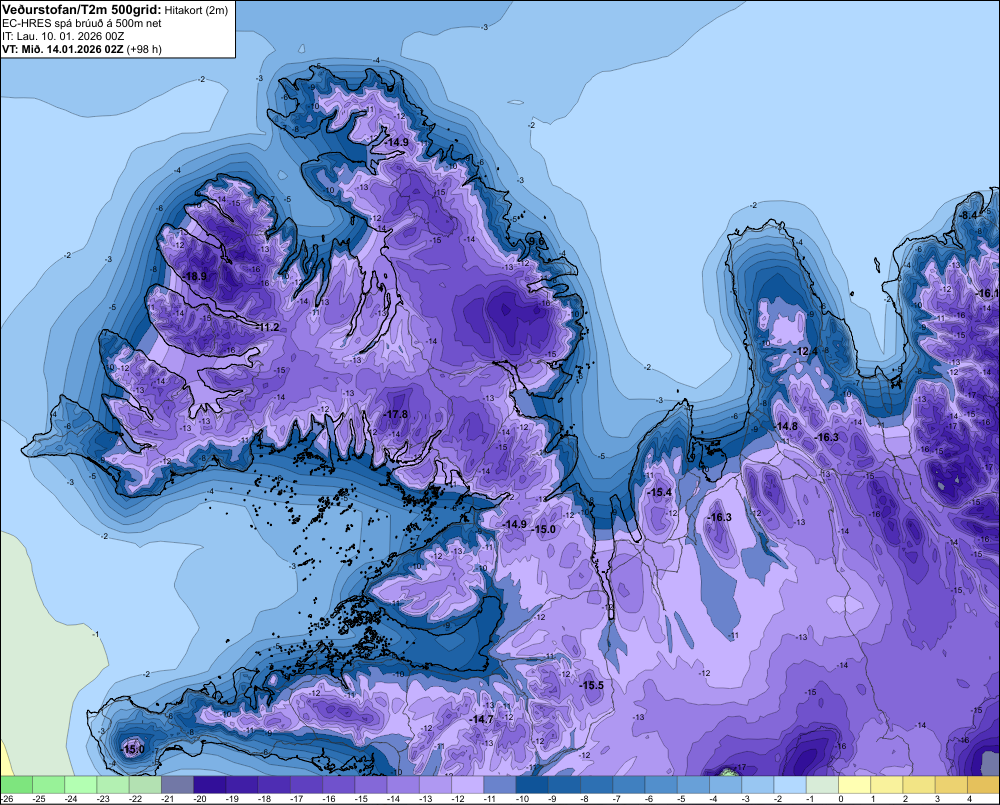Select the legend swatch between -20 and -19
Image resolution: width=1000 pixels, height=805 pixels.
coord(209,785)
